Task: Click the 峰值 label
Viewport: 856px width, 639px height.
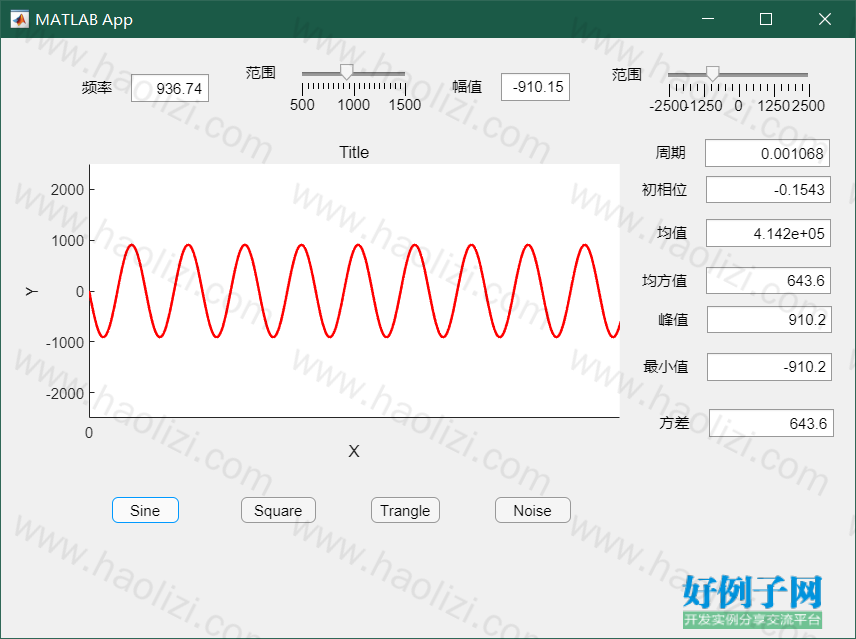Action: (x=673, y=320)
